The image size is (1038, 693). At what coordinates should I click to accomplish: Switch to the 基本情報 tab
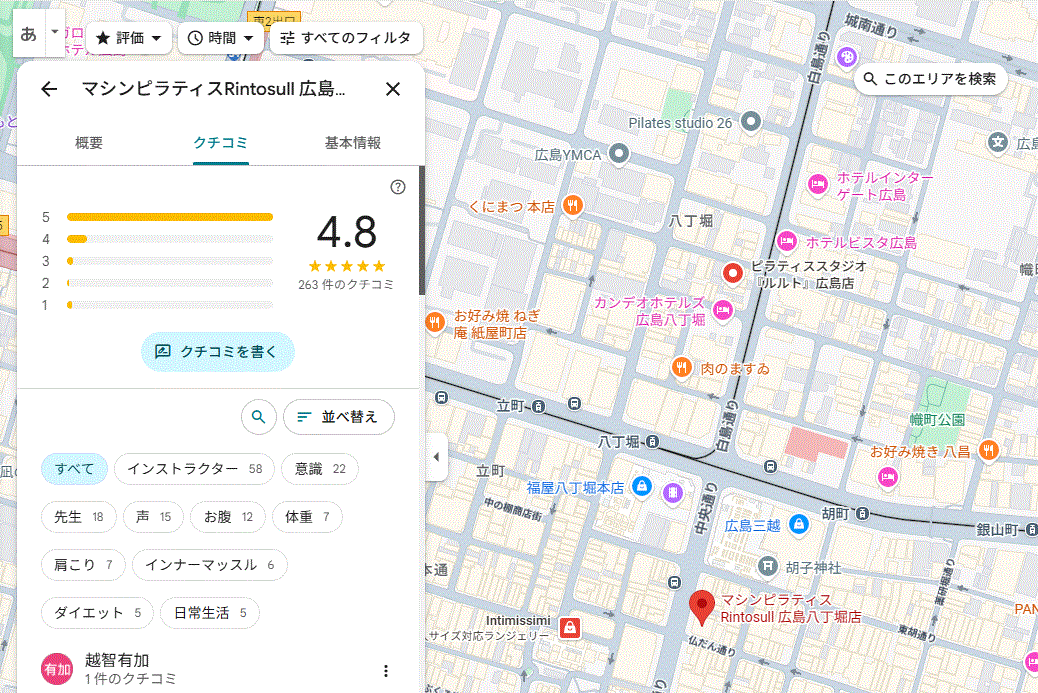tap(352, 143)
